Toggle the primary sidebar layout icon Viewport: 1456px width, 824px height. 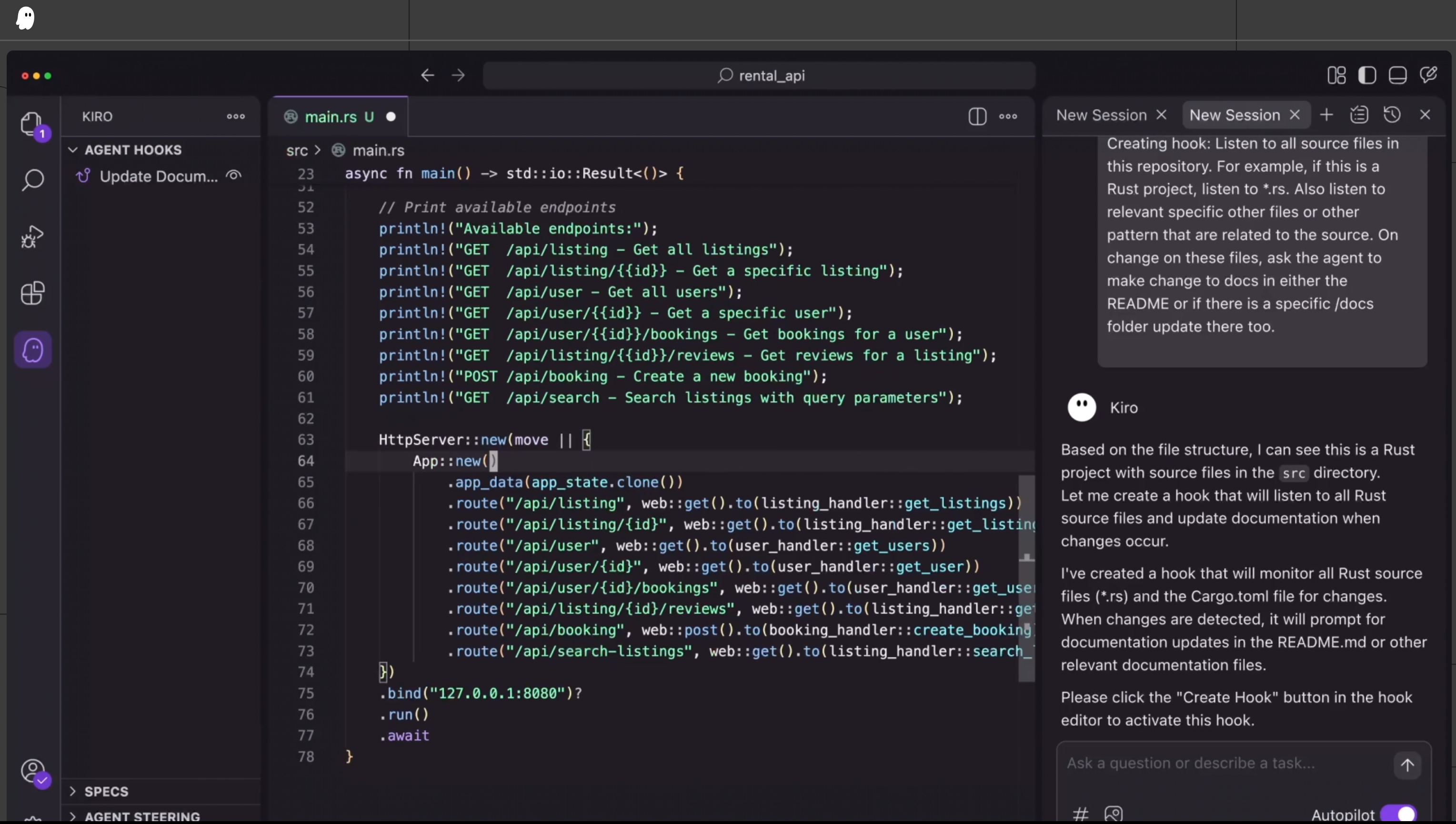(x=1366, y=75)
